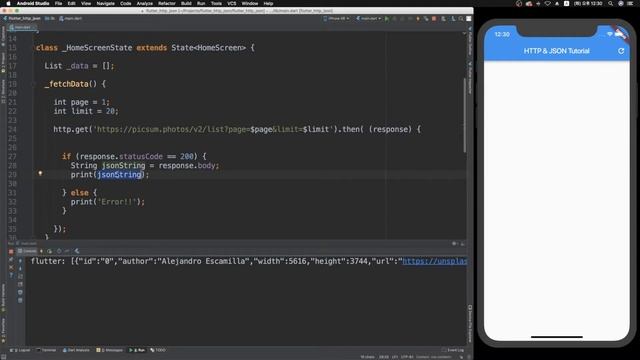640x360 pixels.
Task: Click the lib folder breadcrumb
Action: click(50, 18)
